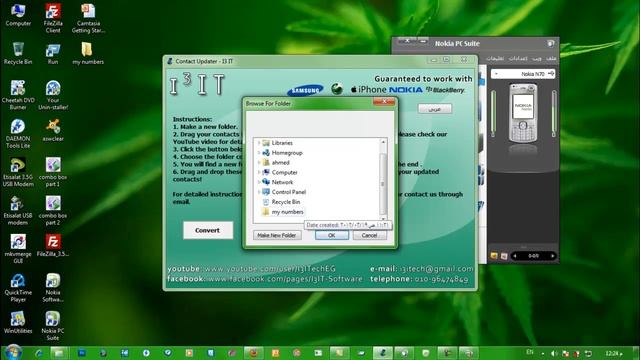Screen dimensions: 640x360
Task: Open Internet Explorer from the taskbar
Action: point(39,353)
